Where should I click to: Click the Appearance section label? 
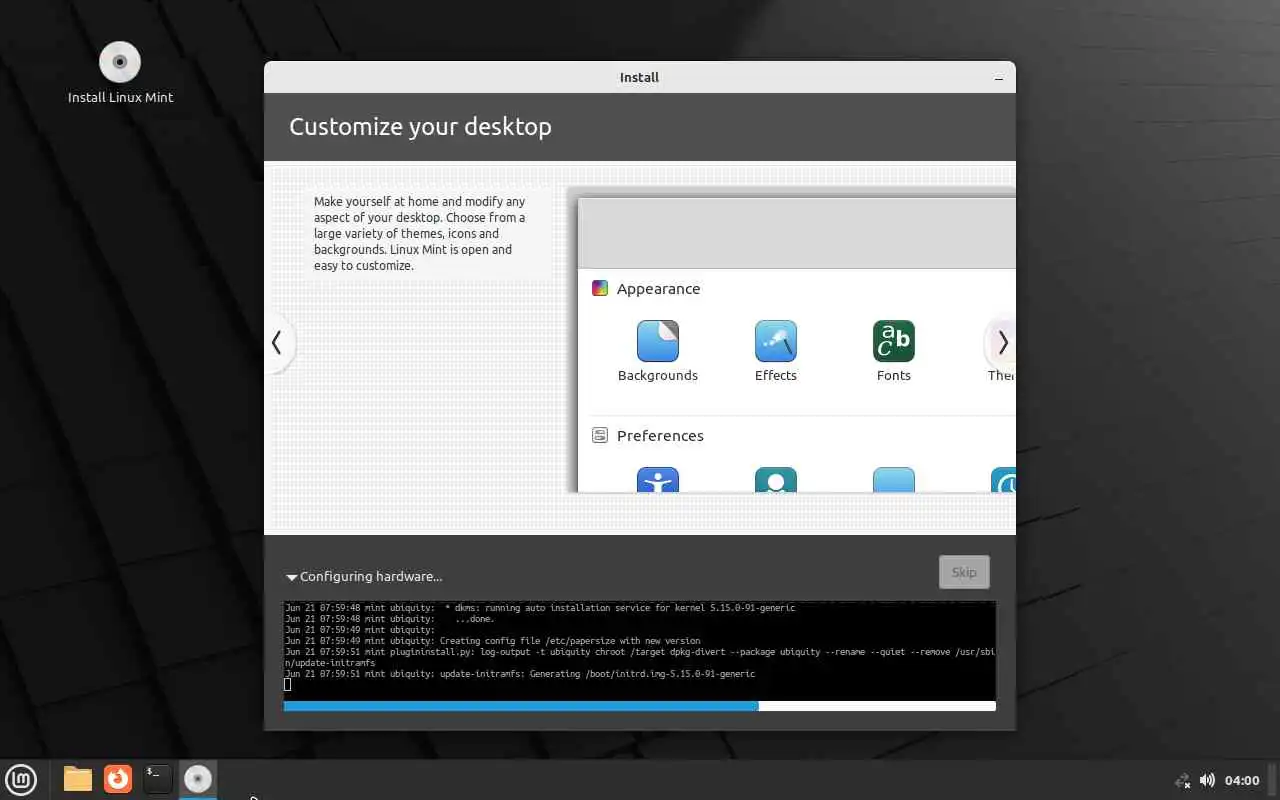[x=658, y=289]
